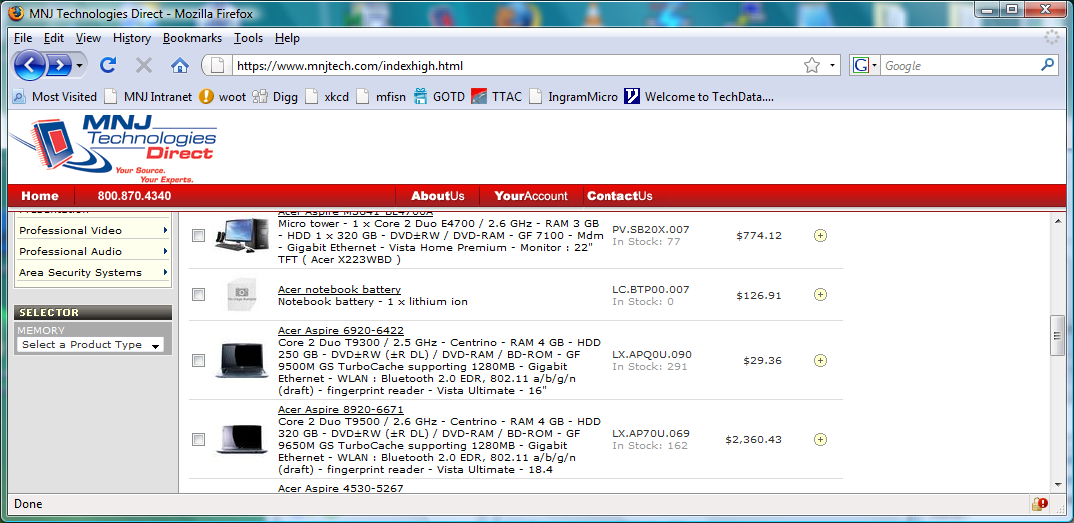Tick the checkbox for Acer notebook battery

pyautogui.click(x=199, y=294)
